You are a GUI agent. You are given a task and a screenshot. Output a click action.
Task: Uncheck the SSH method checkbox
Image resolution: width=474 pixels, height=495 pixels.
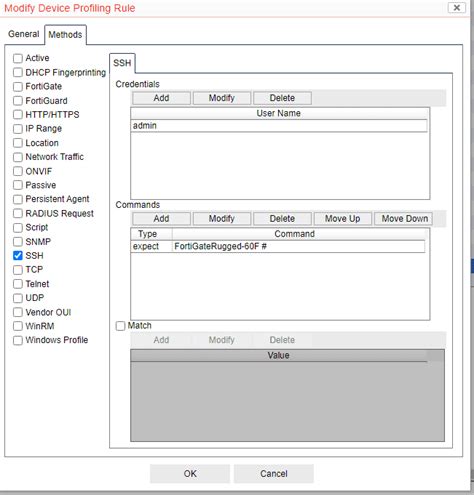(x=18, y=256)
